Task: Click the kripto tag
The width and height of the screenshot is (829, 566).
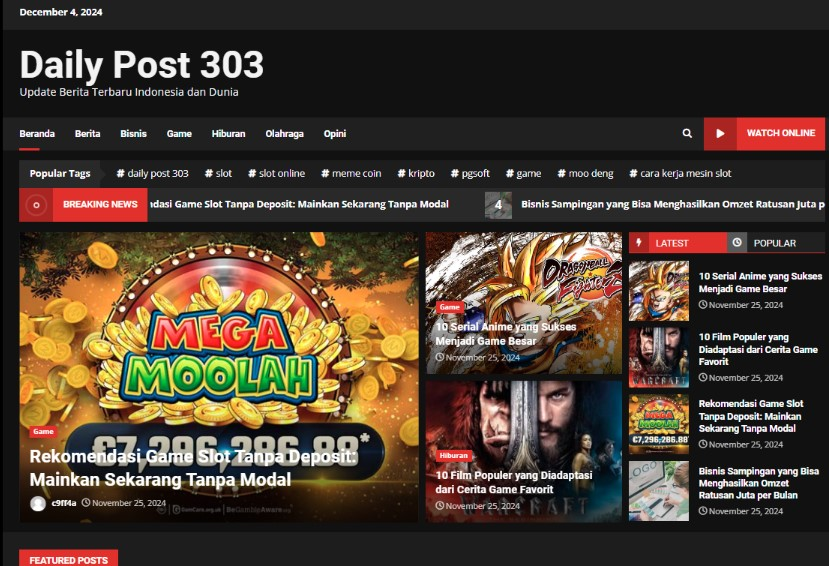Action: [x=416, y=173]
